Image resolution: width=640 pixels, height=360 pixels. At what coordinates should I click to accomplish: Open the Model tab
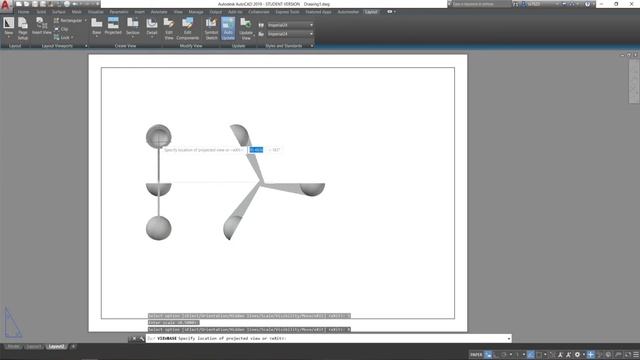coord(13,347)
